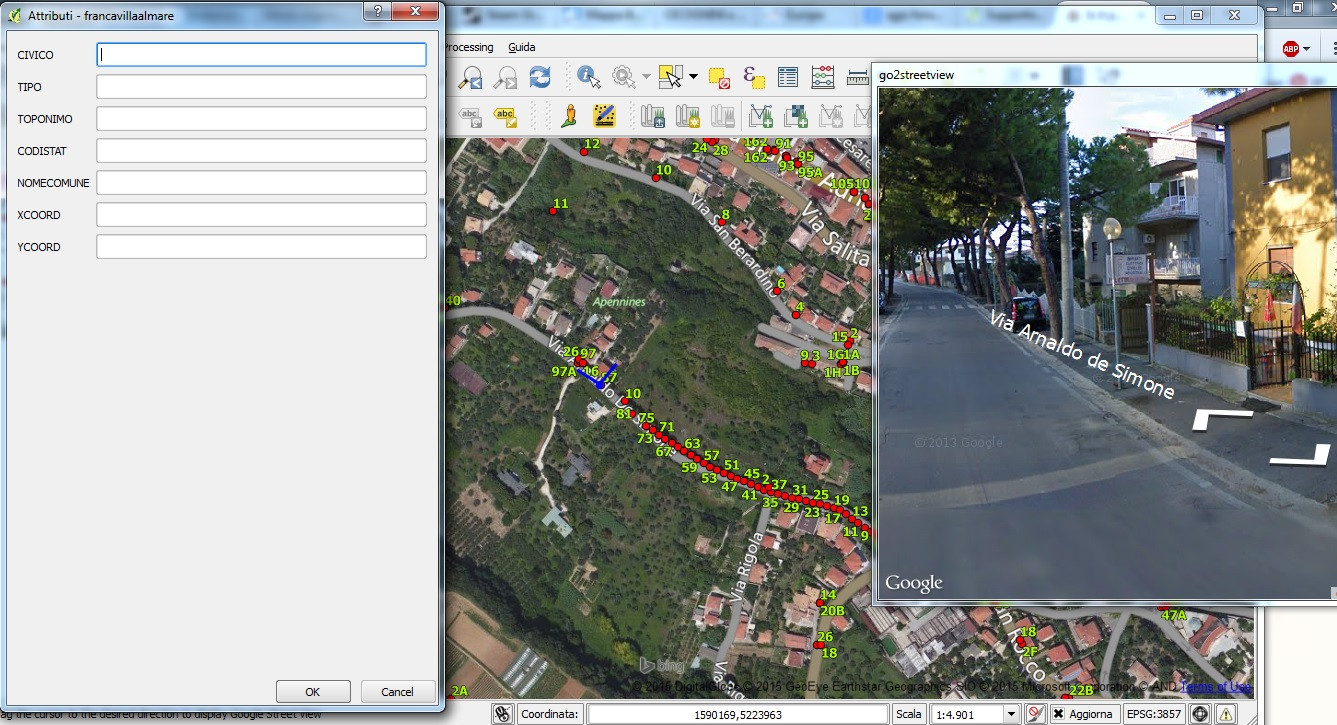Click Add GRASS raster layer icon
The width and height of the screenshot is (1337, 725).
click(796, 116)
